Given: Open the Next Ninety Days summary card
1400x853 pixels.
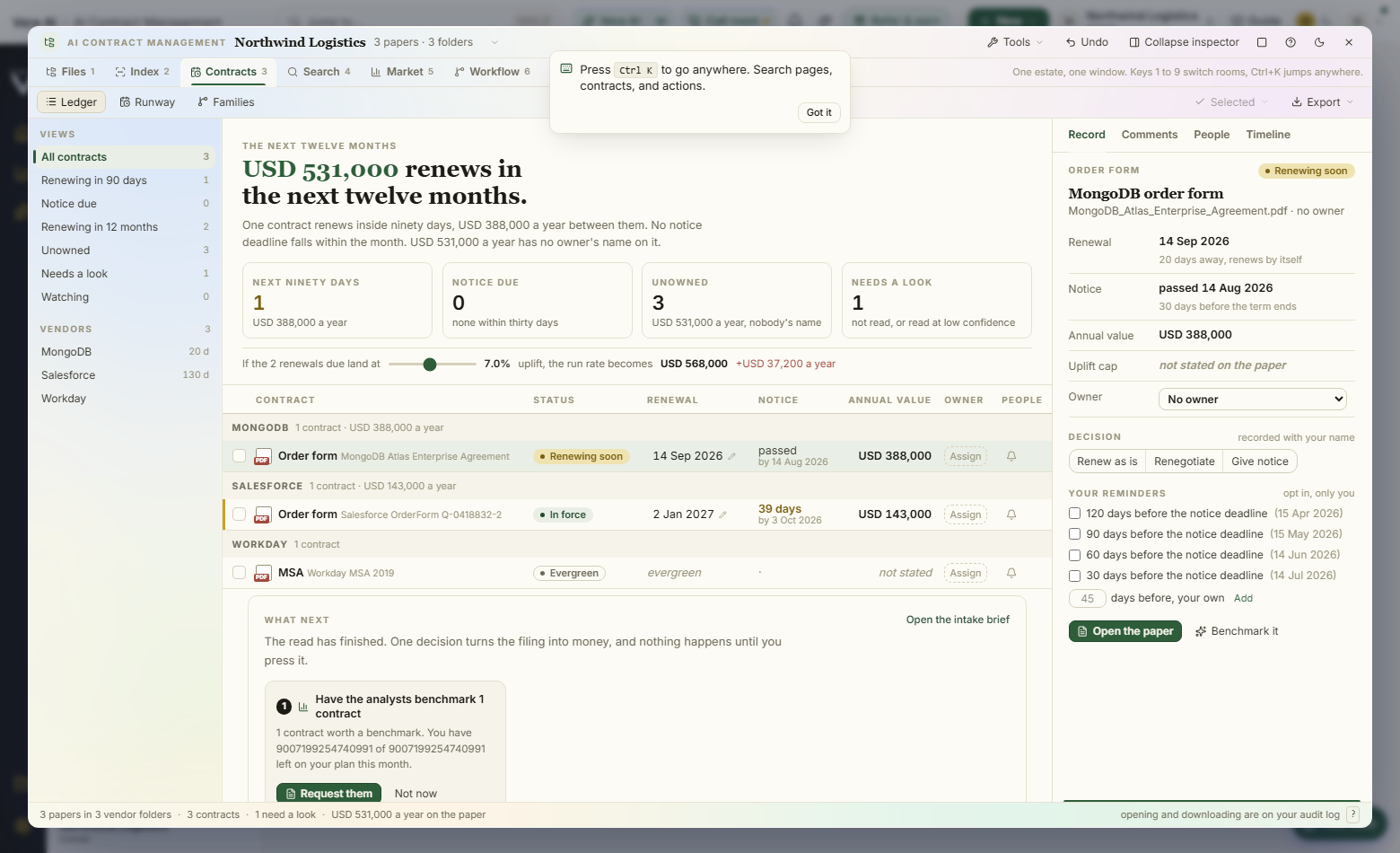Looking at the screenshot, I should 337,301.
